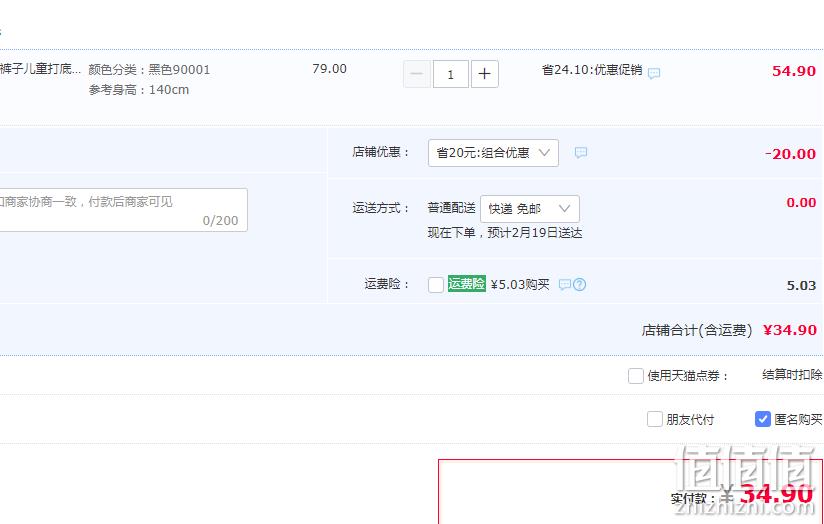Image resolution: width=824 pixels, height=524 pixels.
Task: Click the 颜色分类:黑色90001 text
Action: pyautogui.click(x=149, y=69)
